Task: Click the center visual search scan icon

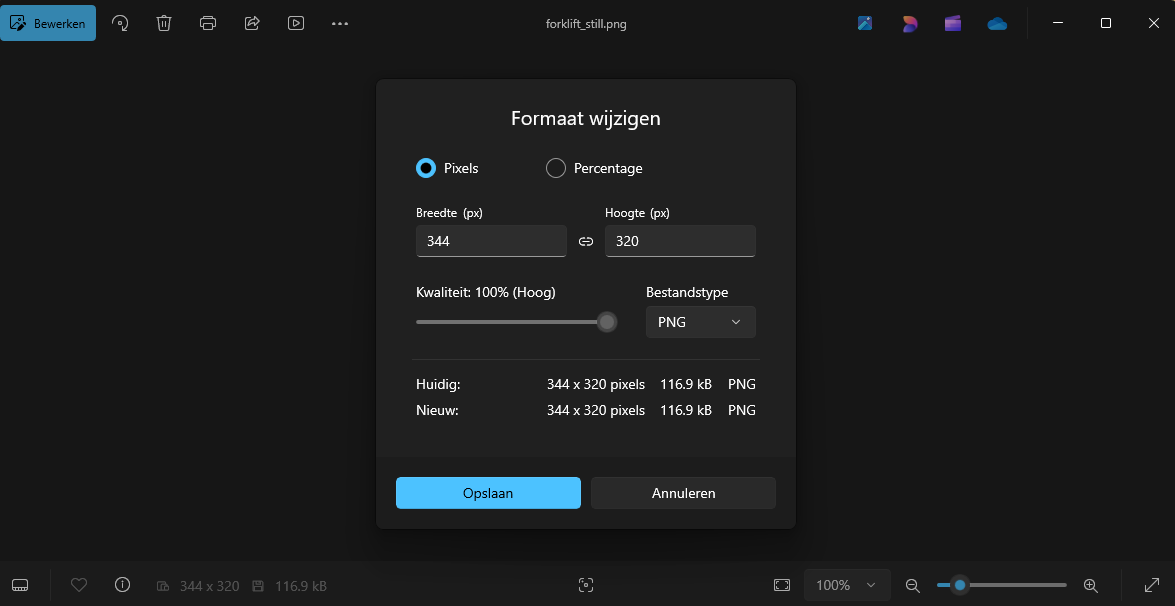Action: pos(586,585)
